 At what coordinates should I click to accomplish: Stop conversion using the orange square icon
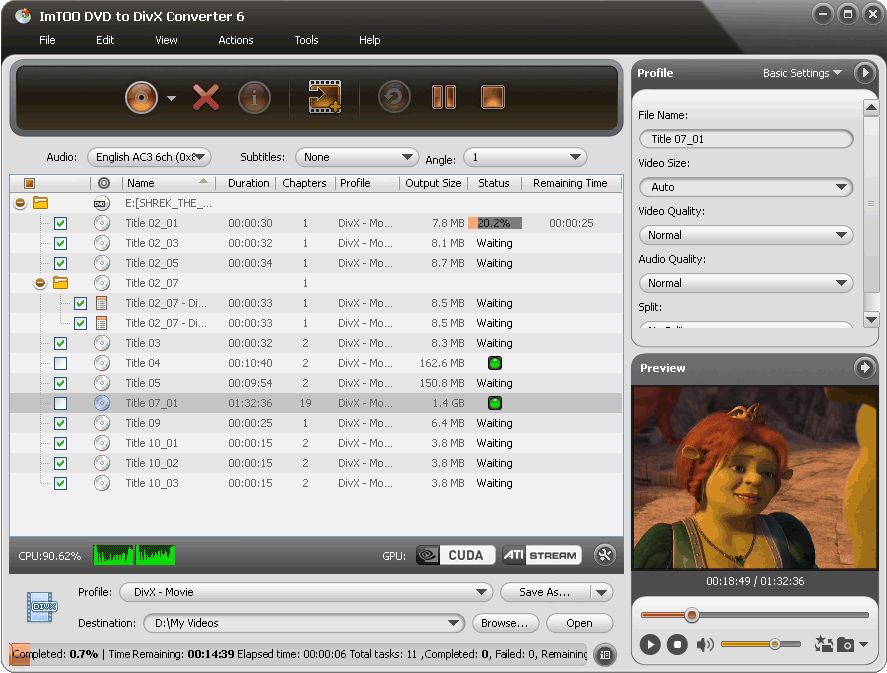pos(492,97)
